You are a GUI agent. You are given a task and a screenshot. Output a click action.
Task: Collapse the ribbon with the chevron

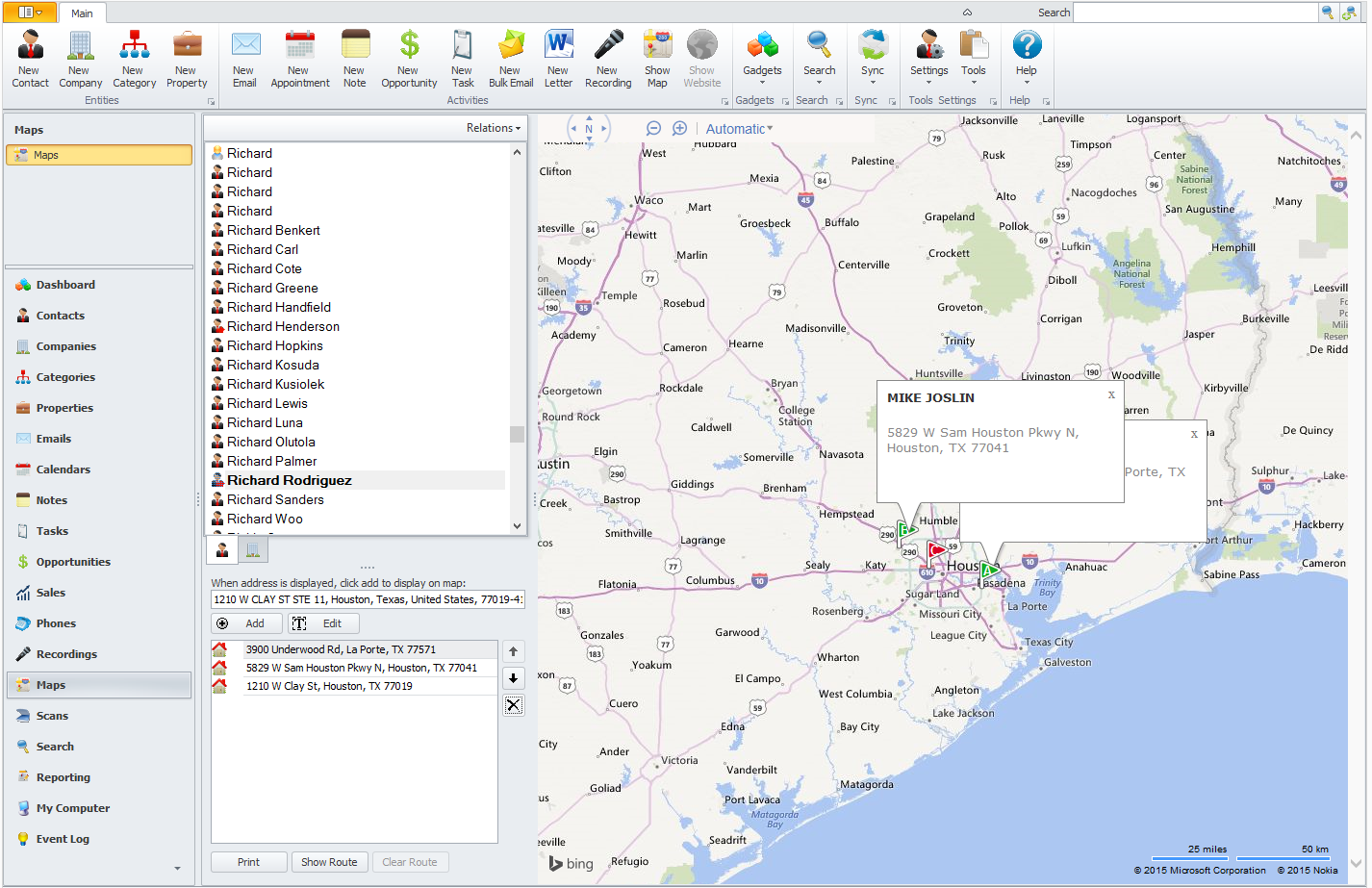[967, 13]
